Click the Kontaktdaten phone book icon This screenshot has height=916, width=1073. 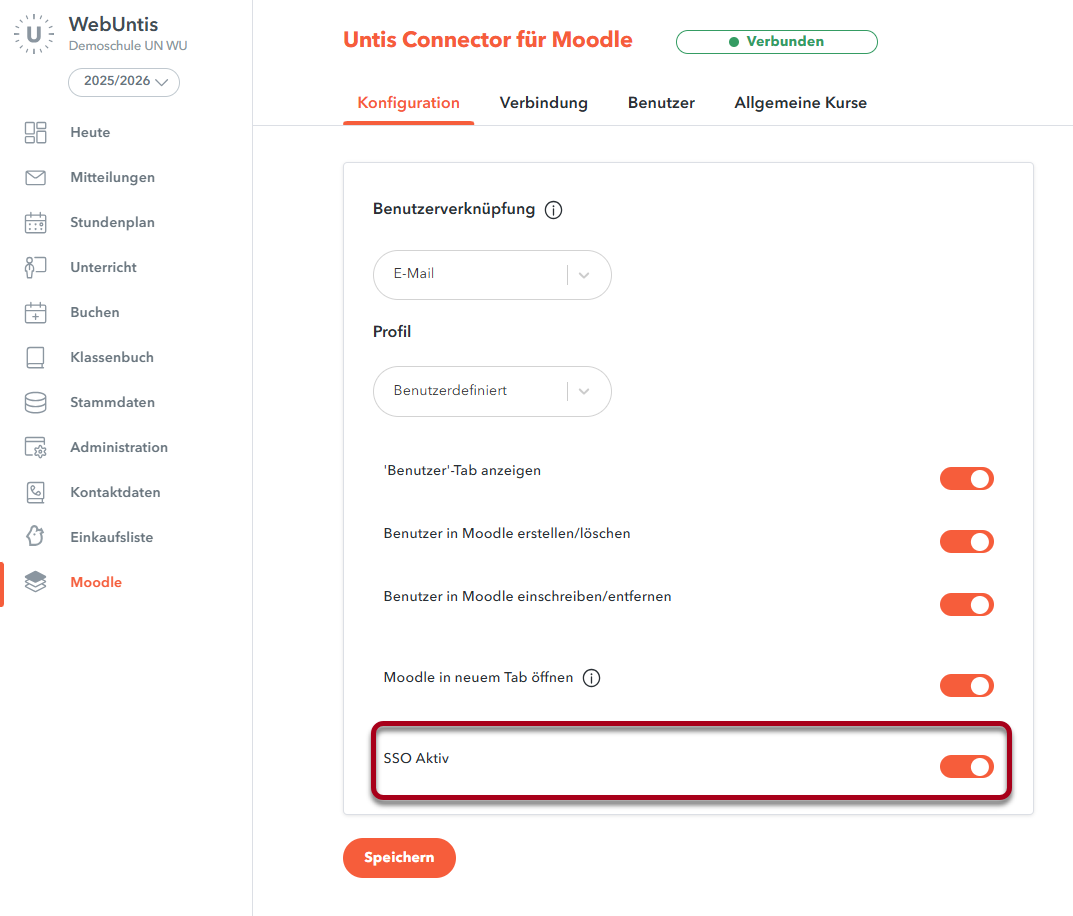36,492
